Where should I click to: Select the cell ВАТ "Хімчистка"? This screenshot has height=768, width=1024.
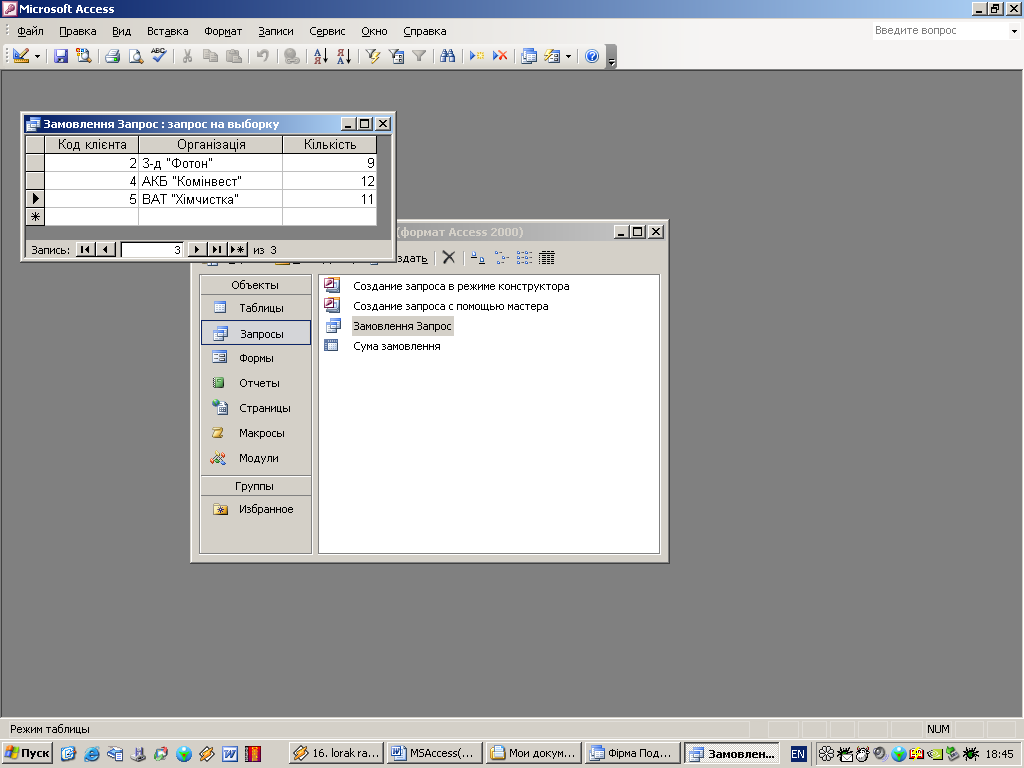[211, 199]
